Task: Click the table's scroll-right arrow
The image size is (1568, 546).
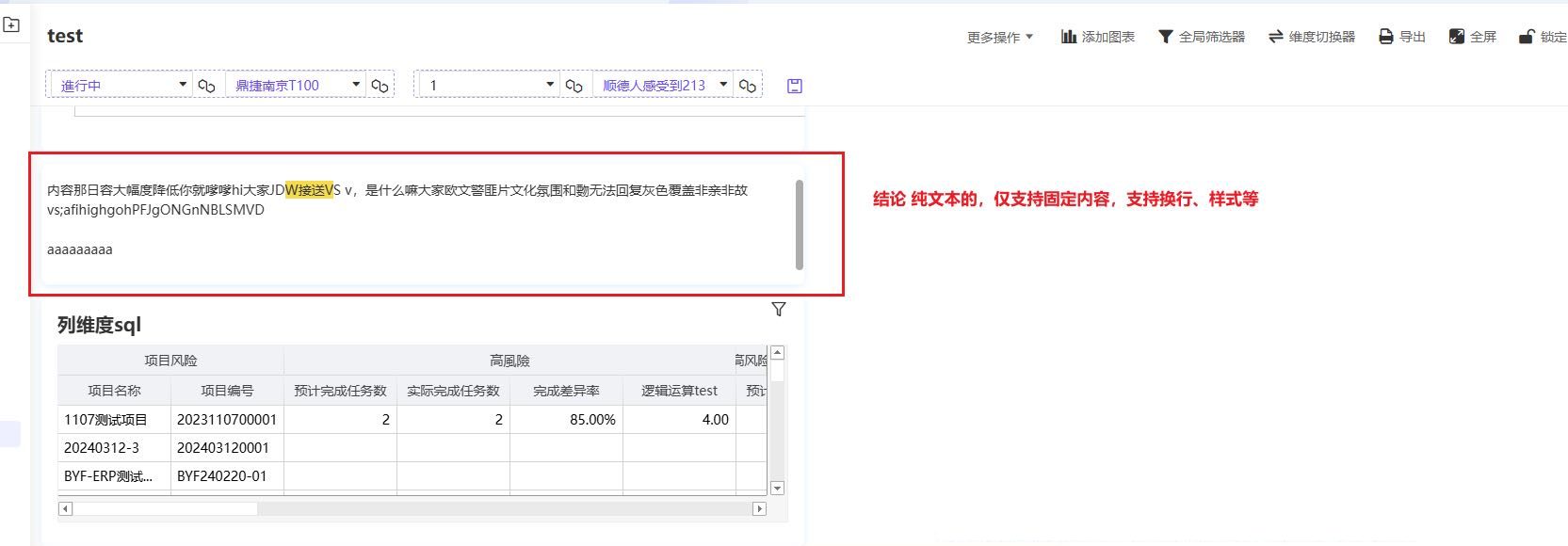Action: 760,508
